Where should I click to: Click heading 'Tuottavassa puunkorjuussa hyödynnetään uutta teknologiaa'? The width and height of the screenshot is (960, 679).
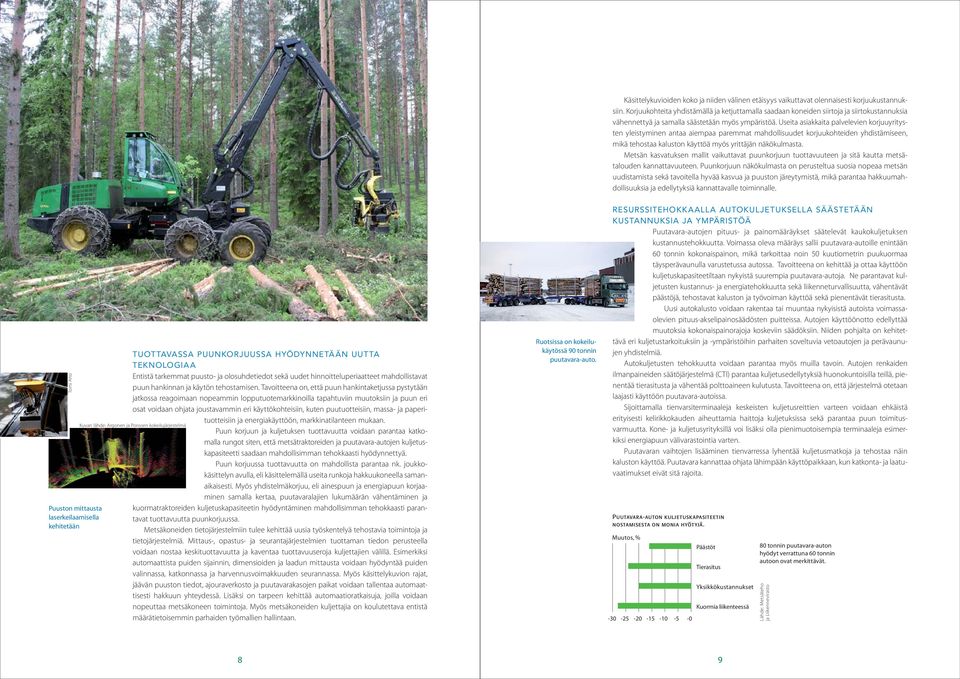tap(256, 359)
